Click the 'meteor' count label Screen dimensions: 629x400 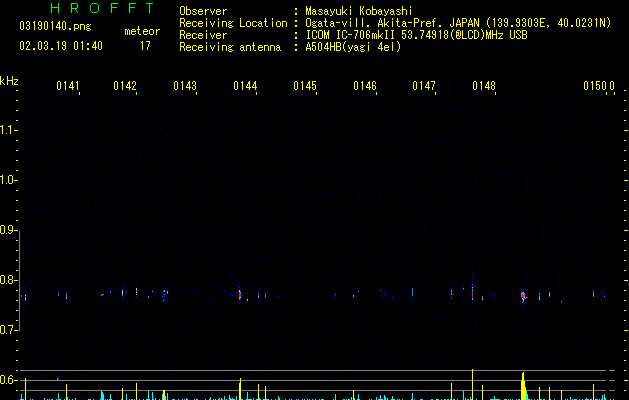[x=142, y=31]
